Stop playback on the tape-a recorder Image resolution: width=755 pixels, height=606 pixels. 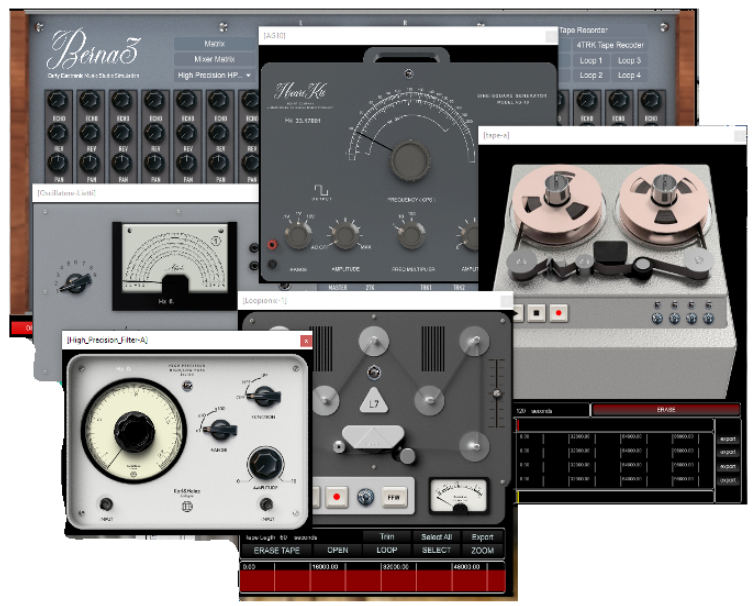pyautogui.click(x=536, y=313)
